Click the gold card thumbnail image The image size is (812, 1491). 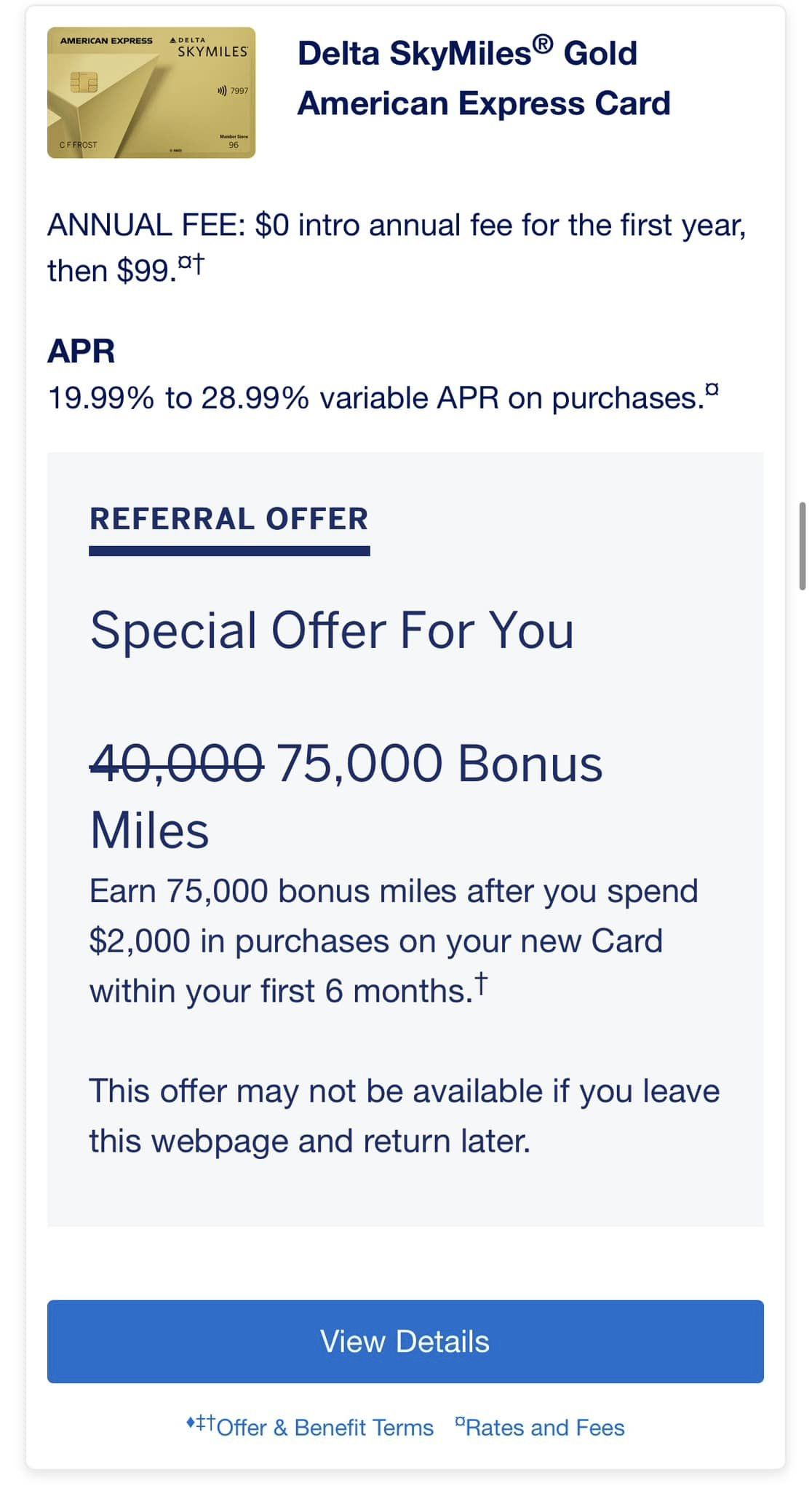151,94
